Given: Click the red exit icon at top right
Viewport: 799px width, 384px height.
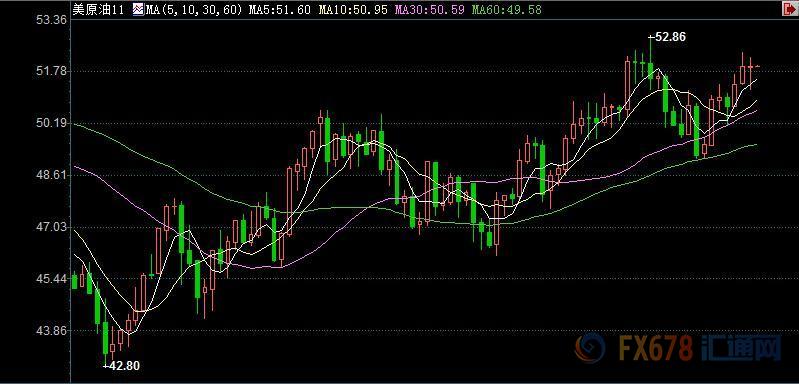Looking at the screenshot, I should (x=793, y=9).
